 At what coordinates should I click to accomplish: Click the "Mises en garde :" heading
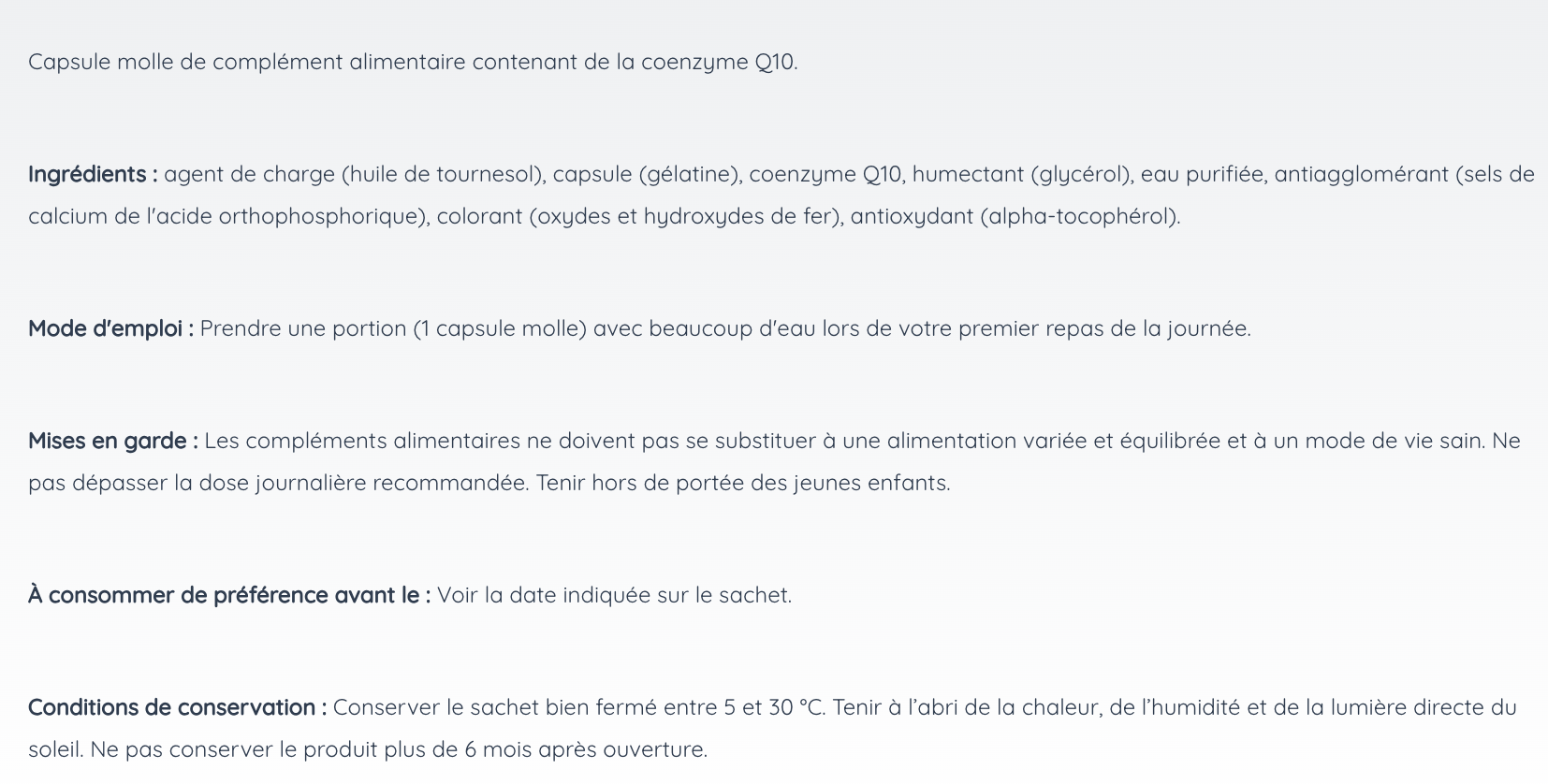coord(112,442)
